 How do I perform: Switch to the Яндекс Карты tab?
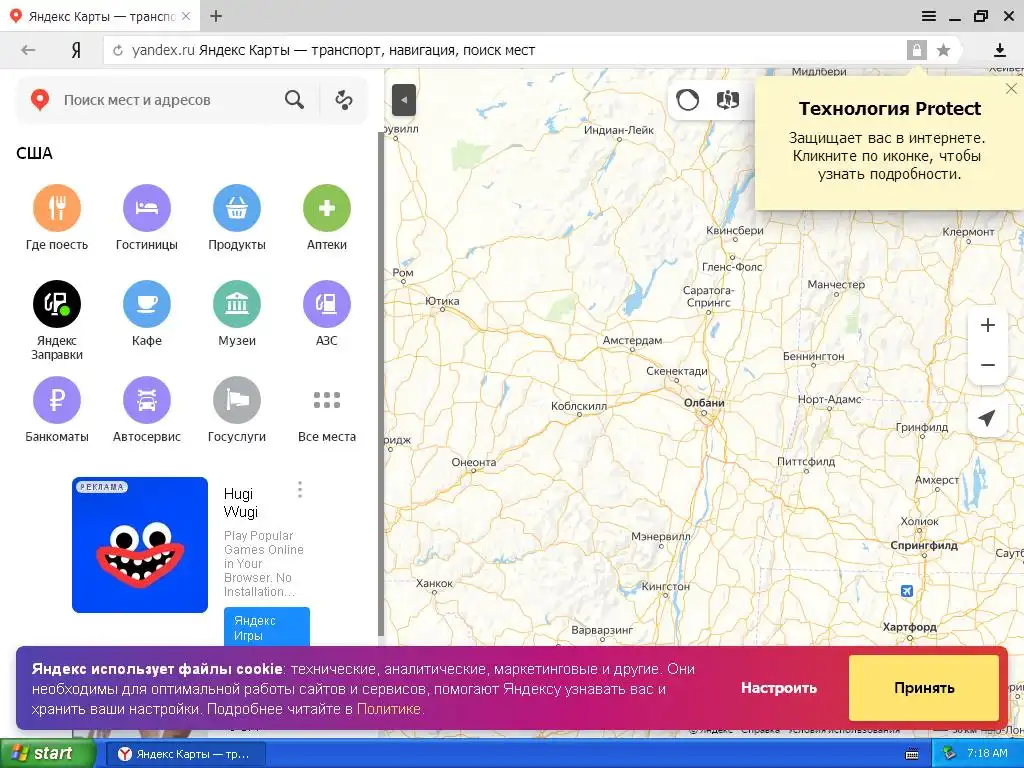[101, 16]
